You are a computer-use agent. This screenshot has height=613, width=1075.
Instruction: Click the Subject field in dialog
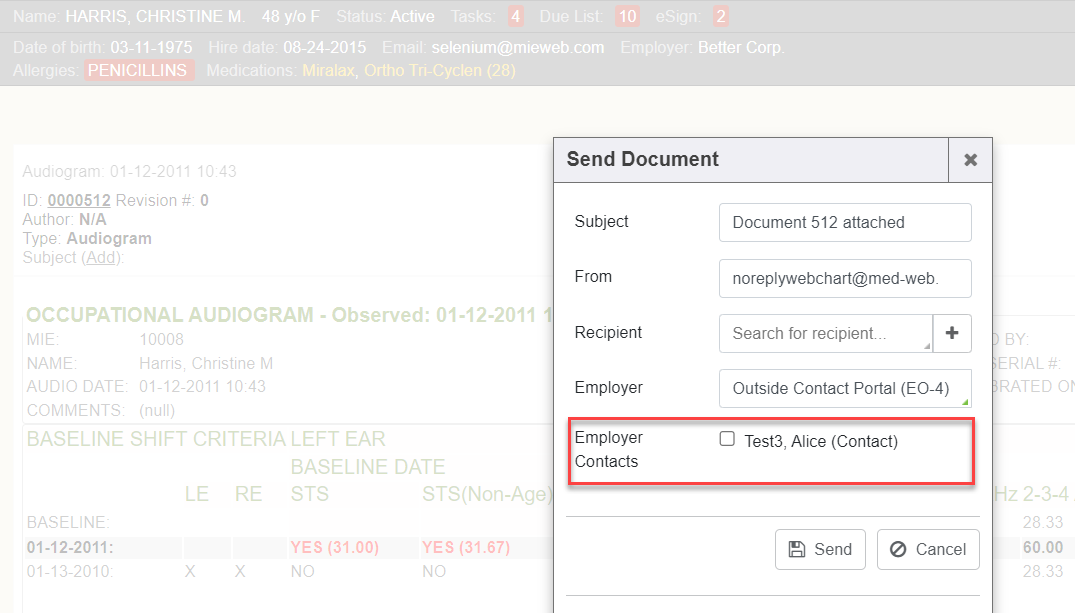point(845,222)
